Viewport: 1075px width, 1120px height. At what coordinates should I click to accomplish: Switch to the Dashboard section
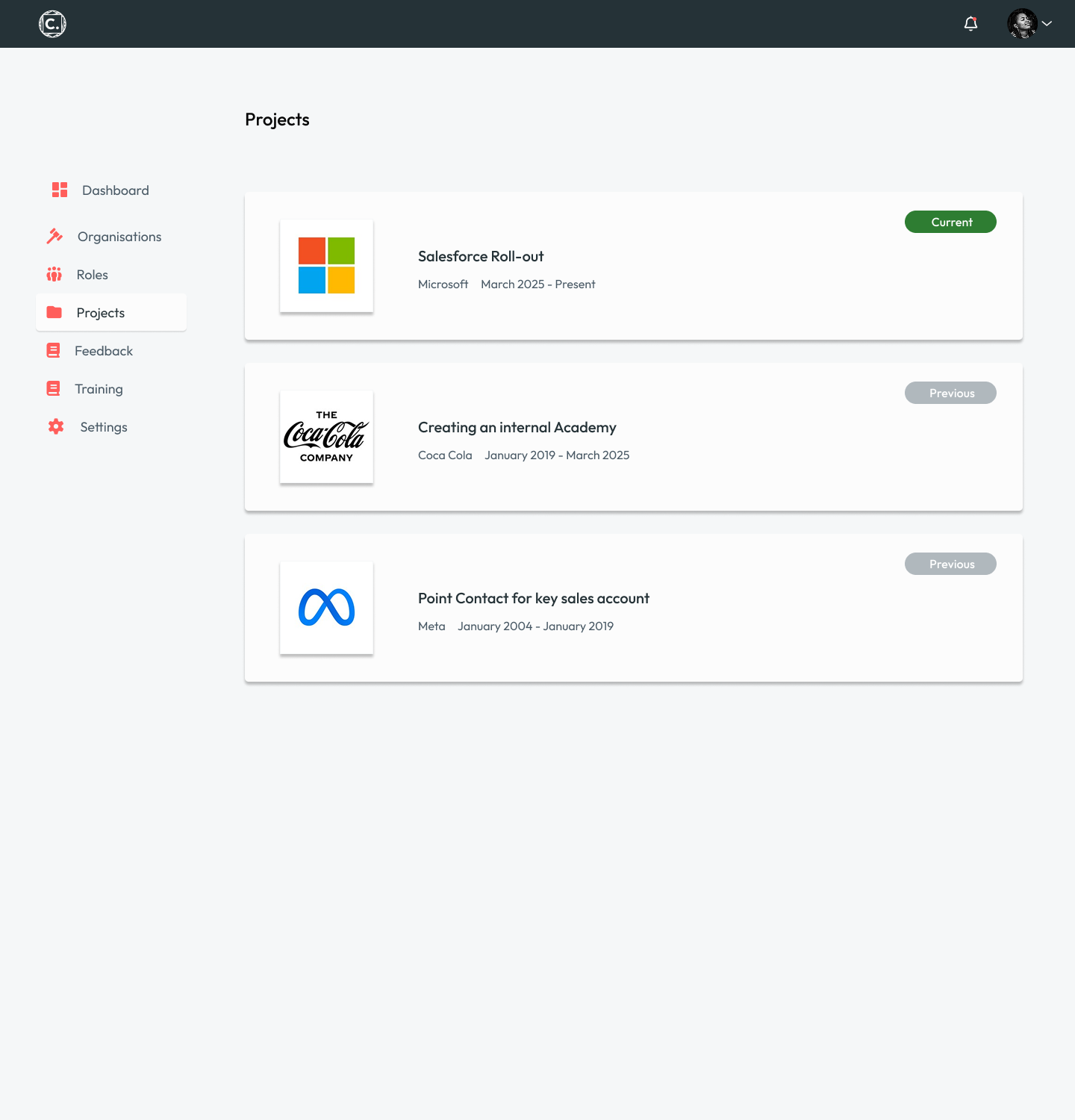[x=114, y=190]
